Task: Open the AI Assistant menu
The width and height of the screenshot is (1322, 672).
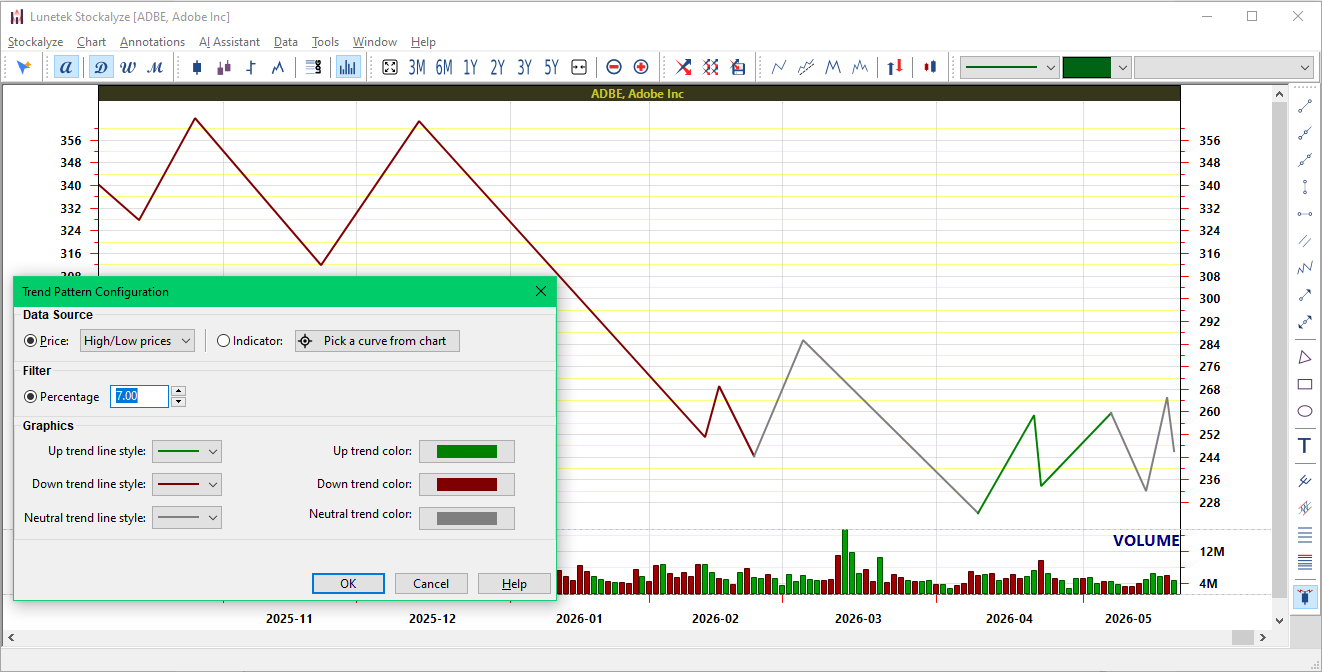Action: coord(229,42)
